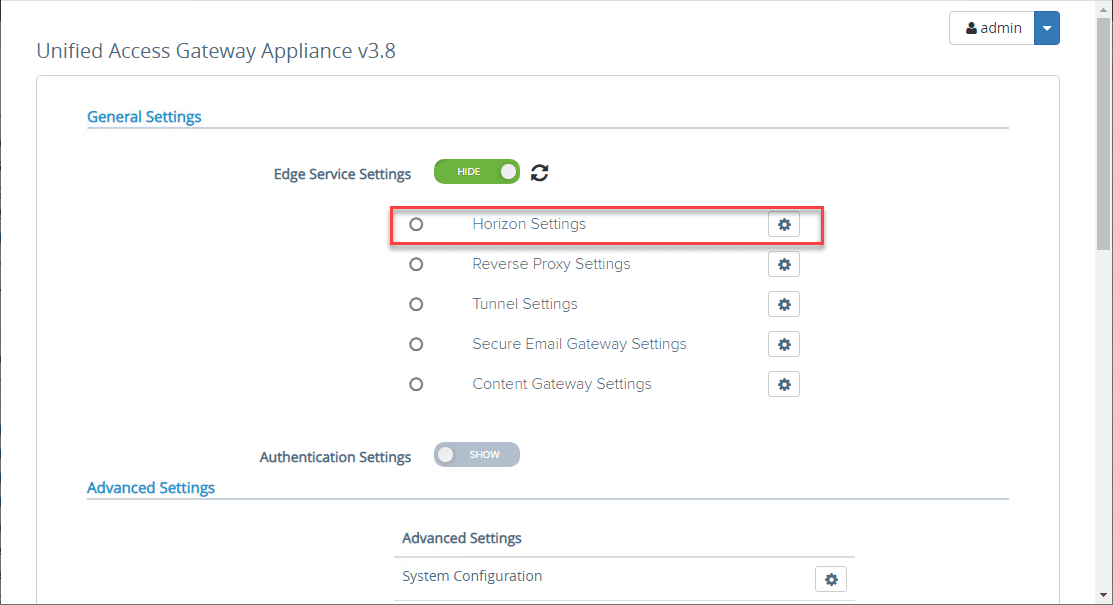The width and height of the screenshot is (1113, 605).
Task: Open the Tunnel Settings gear icon
Action: pos(784,304)
